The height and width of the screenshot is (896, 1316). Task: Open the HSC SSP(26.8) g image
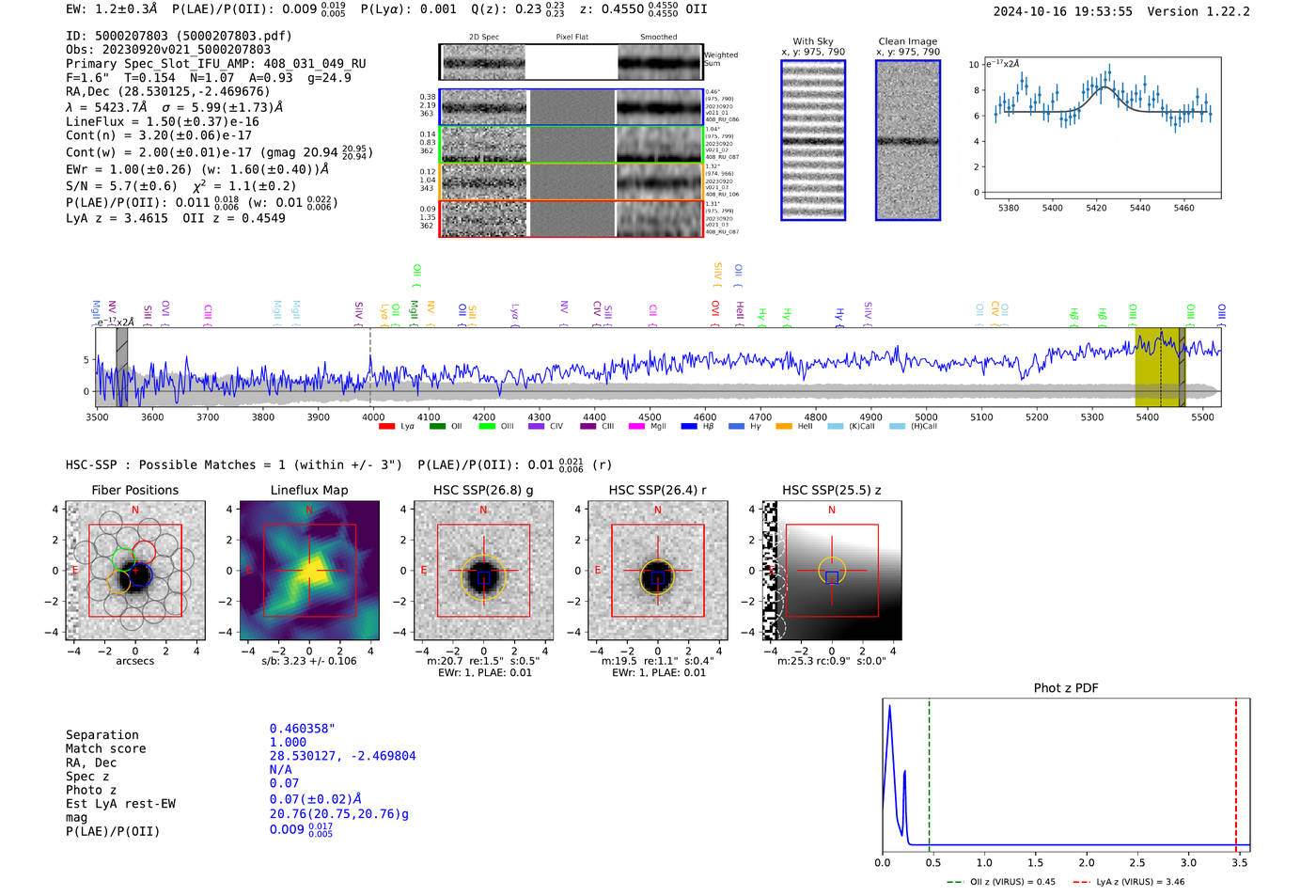click(x=484, y=571)
